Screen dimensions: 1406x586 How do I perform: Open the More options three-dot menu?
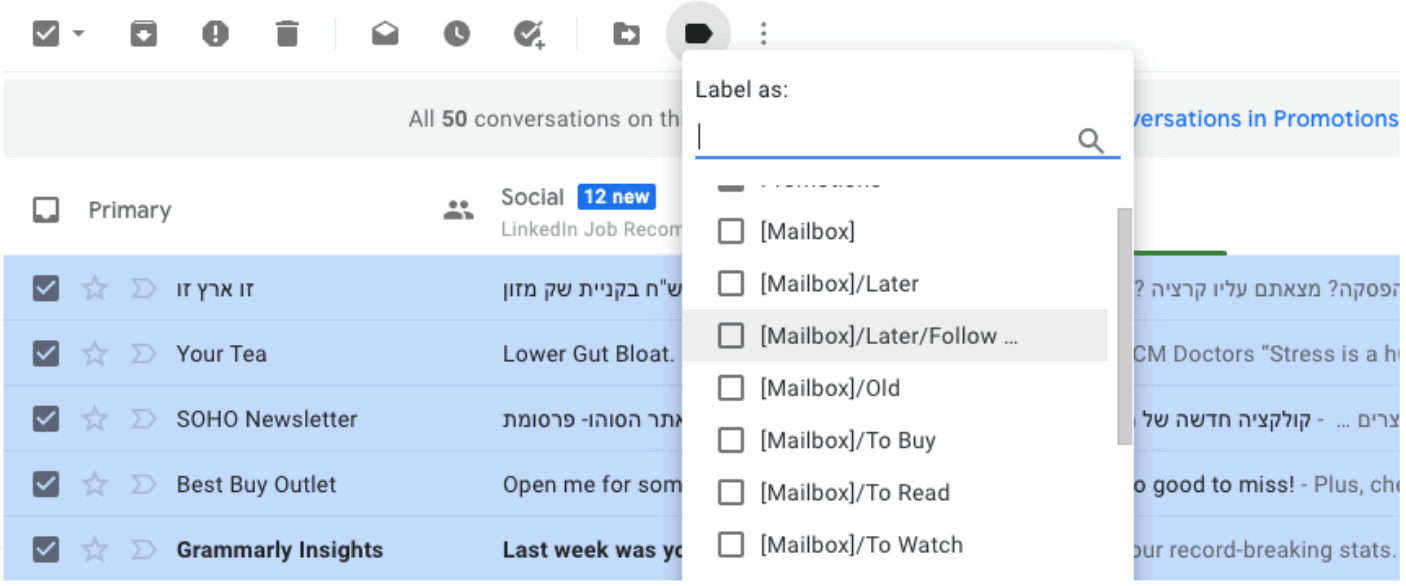tap(763, 34)
